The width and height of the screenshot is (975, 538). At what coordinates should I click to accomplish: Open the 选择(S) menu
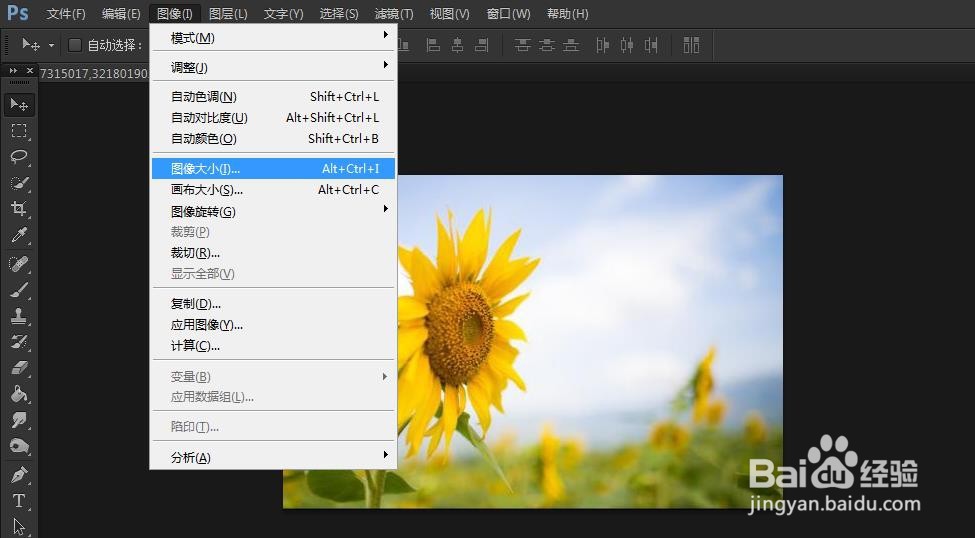pyautogui.click(x=339, y=13)
